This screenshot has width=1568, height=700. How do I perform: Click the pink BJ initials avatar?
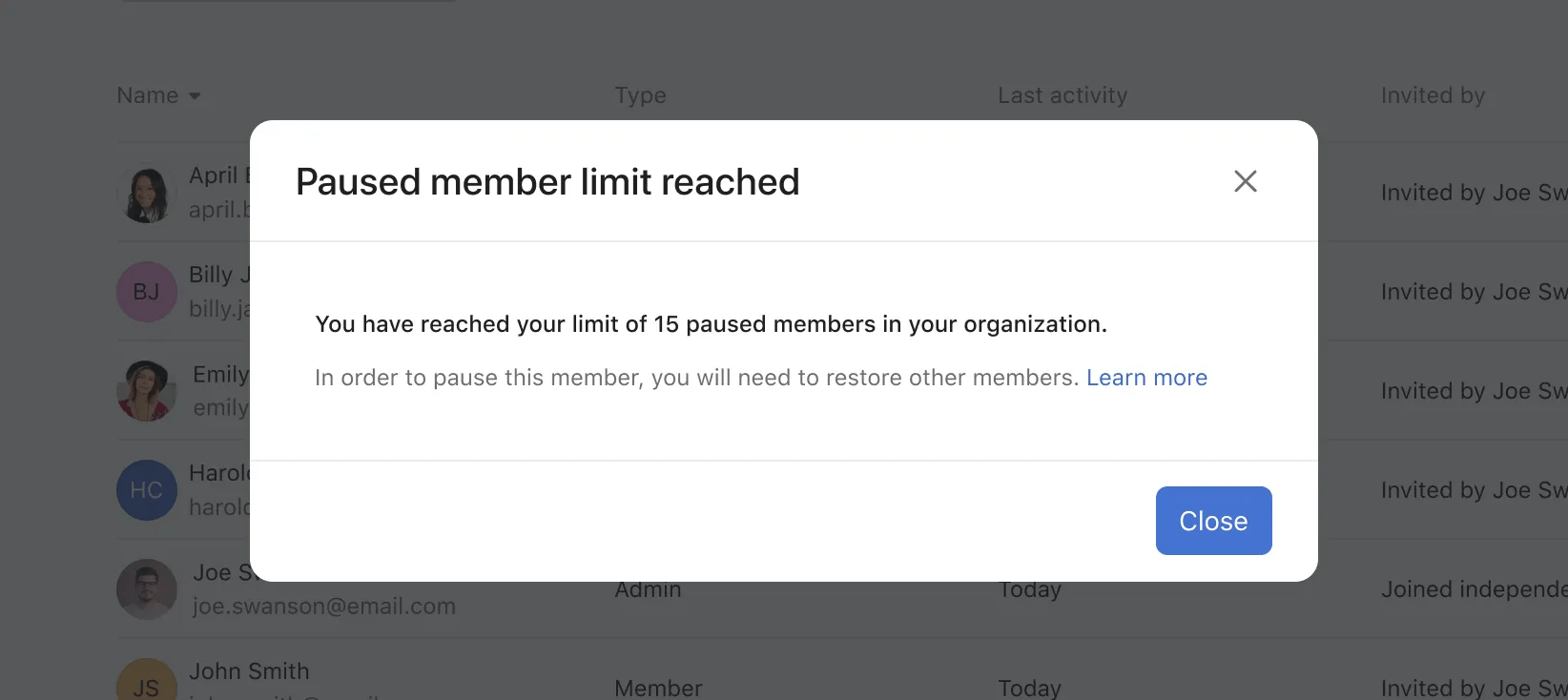(146, 292)
